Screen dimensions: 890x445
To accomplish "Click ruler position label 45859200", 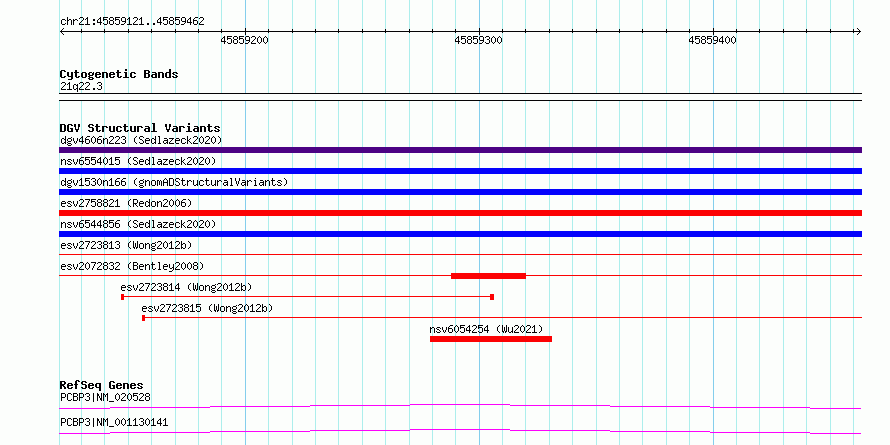I will [x=245, y=40].
